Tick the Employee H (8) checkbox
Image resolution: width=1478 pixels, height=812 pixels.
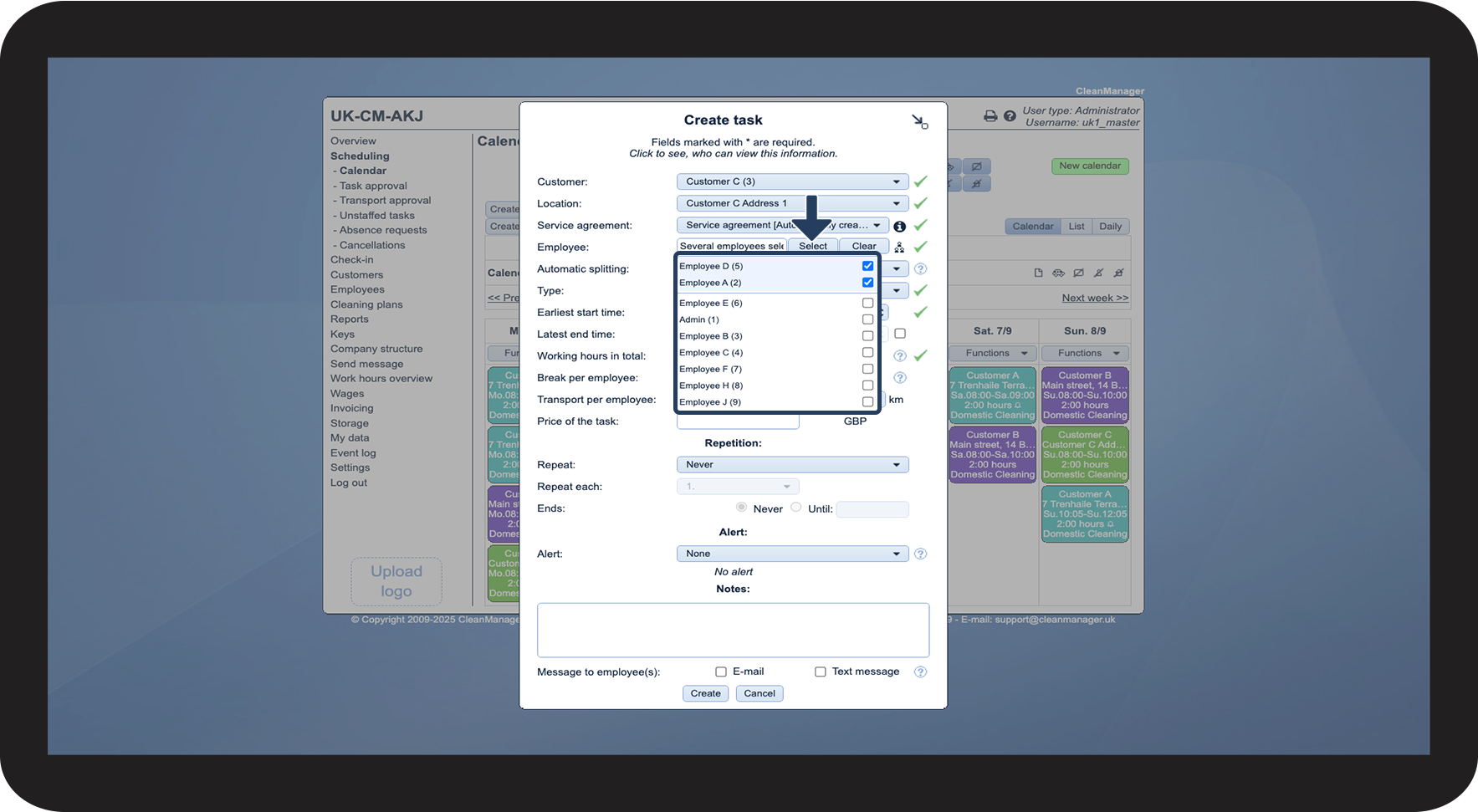(x=867, y=386)
